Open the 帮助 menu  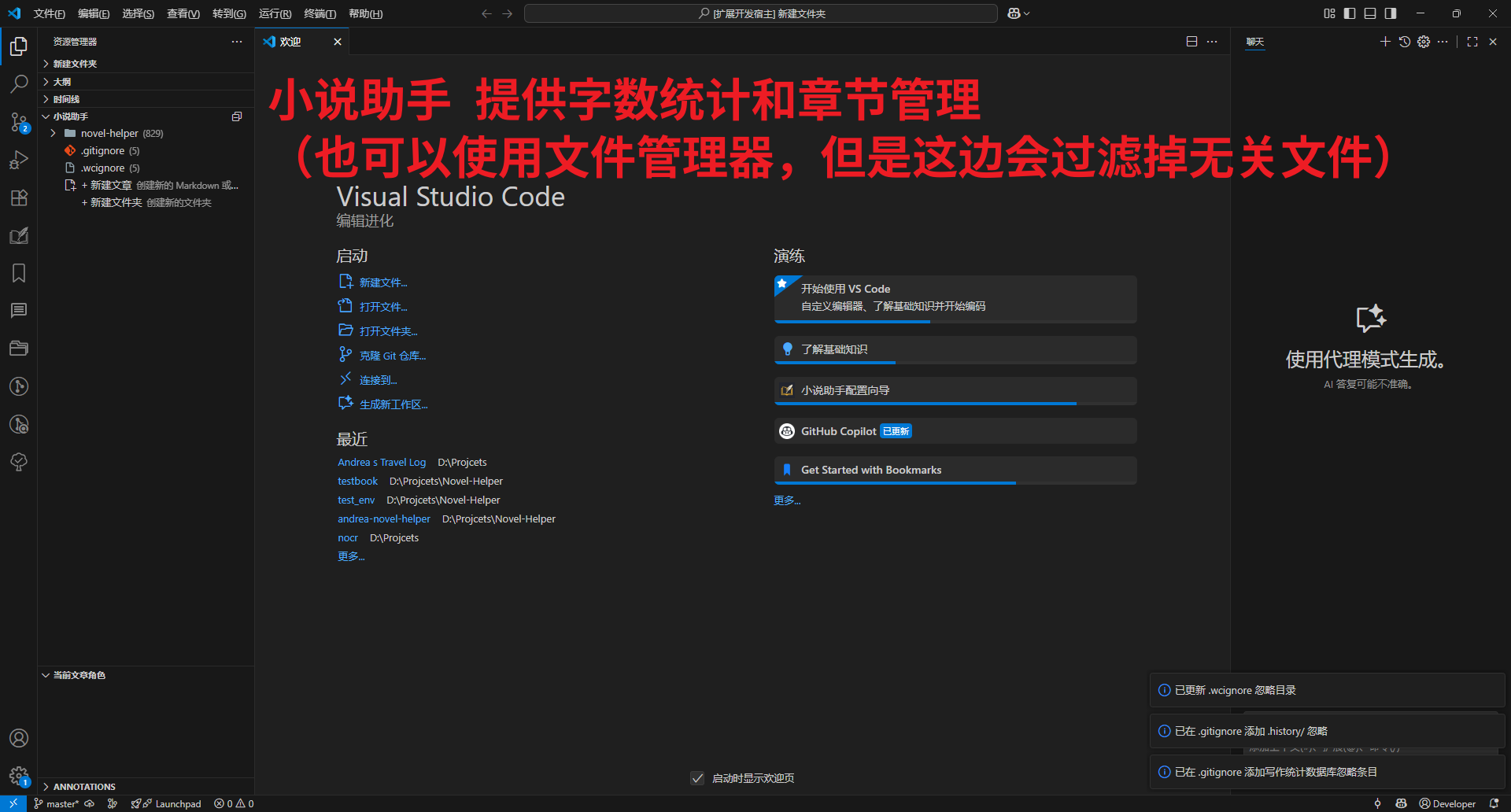pyautogui.click(x=364, y=13)
